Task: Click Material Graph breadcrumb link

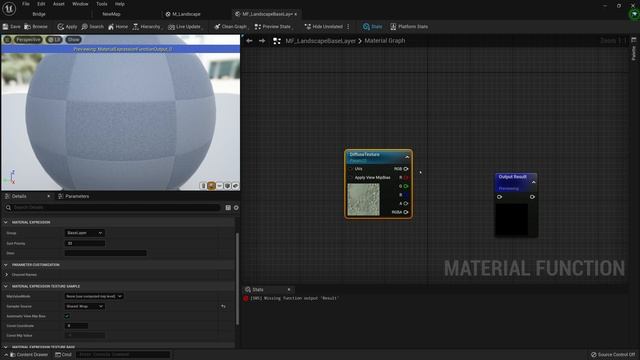Action: pyautogui.click(x=384, y=41)
